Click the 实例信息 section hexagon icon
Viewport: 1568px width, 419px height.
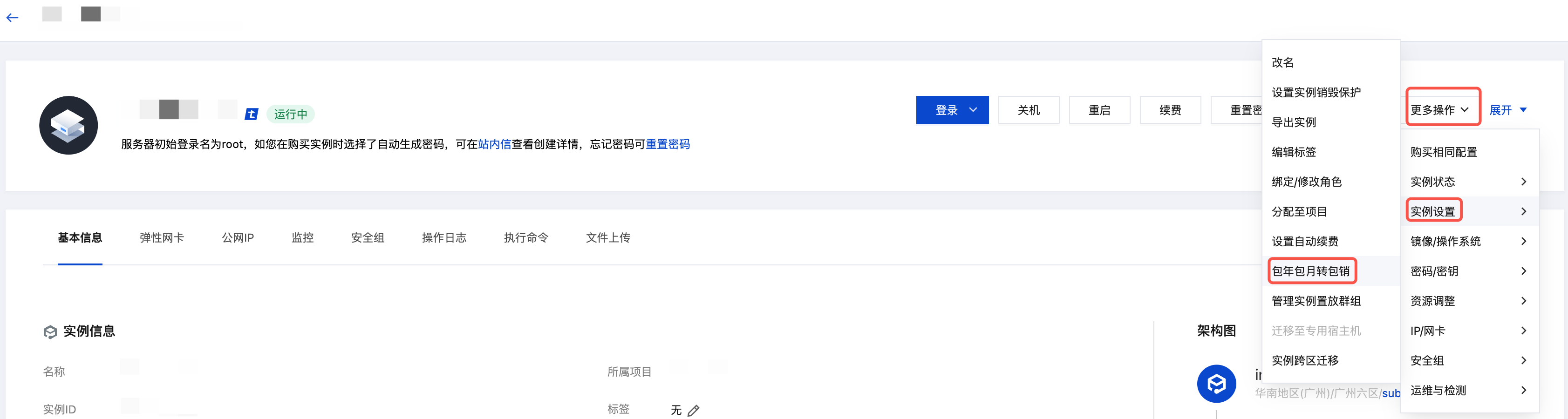pyautogui.click(x=50, y=331)
